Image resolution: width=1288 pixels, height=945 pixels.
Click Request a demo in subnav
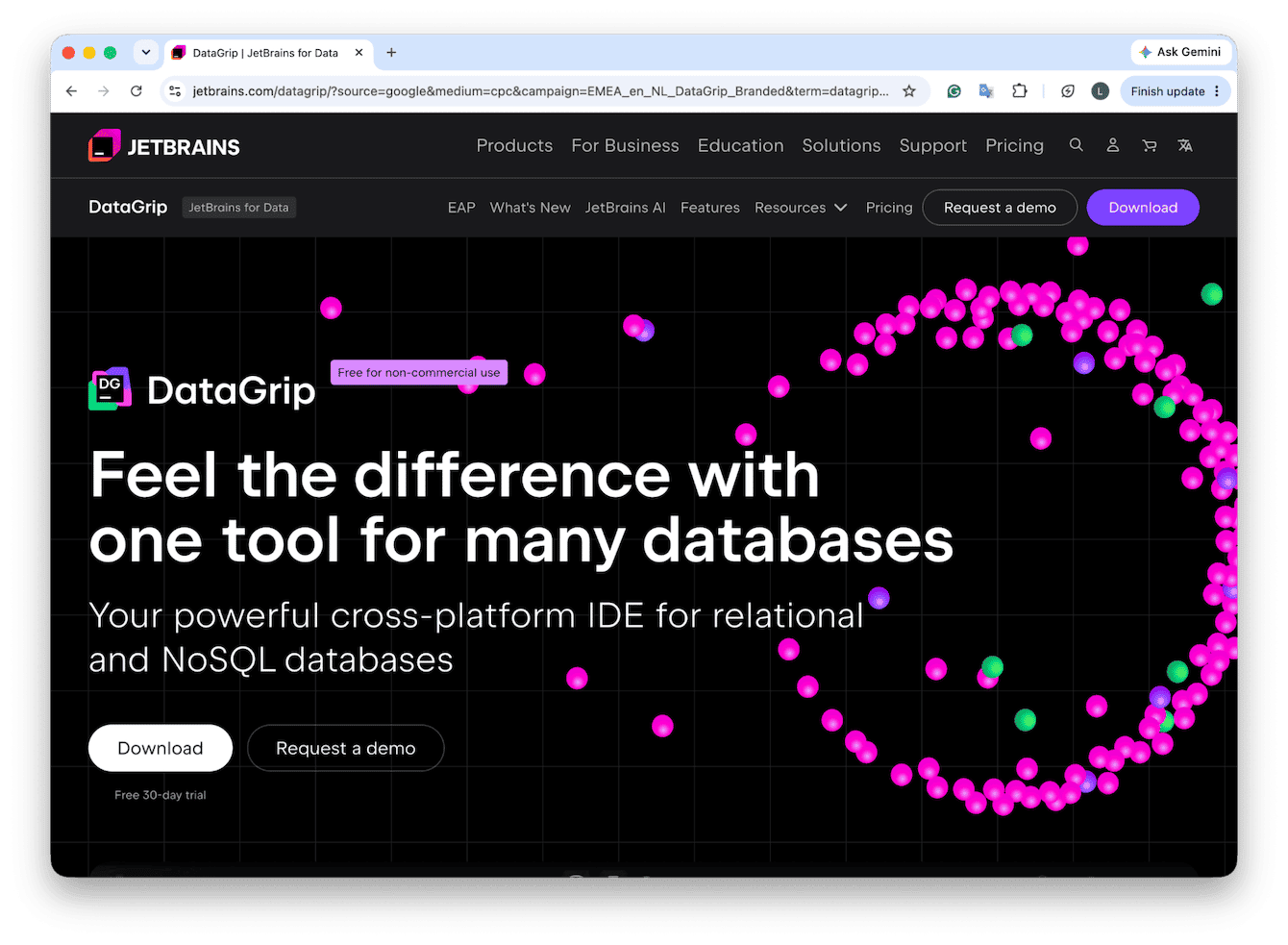tap(1000, 208)
